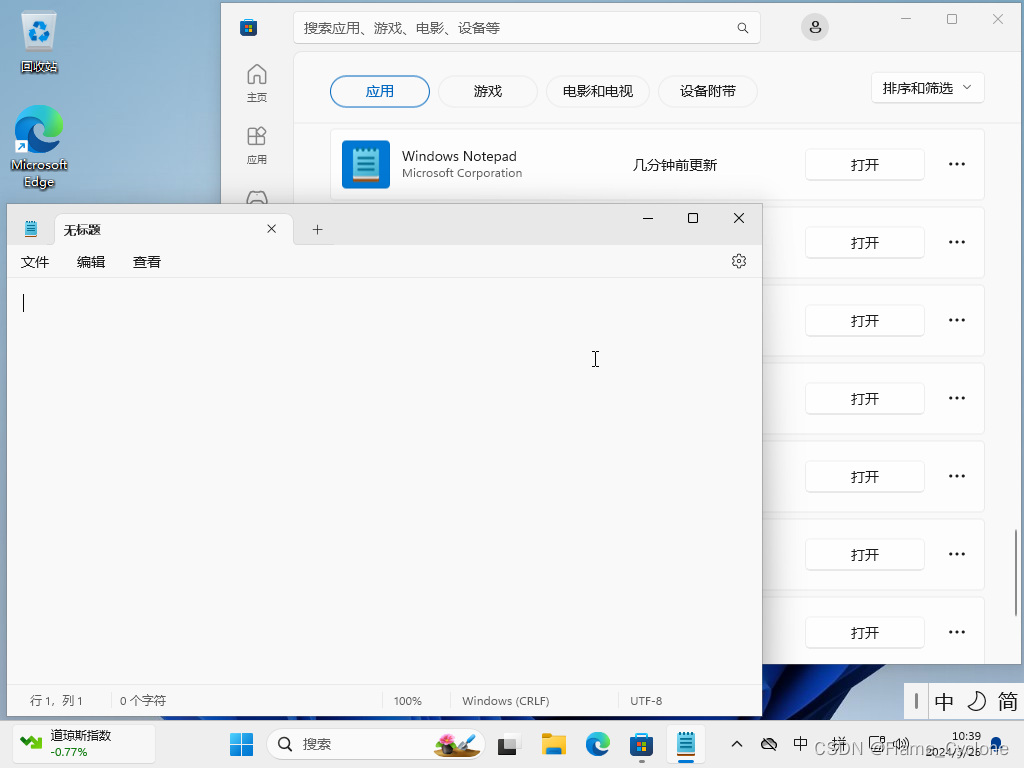This screenshot has width=1024, height=768.
Task: Click the 行 1, 列 1 position indicator
Action: pos(56,701)
